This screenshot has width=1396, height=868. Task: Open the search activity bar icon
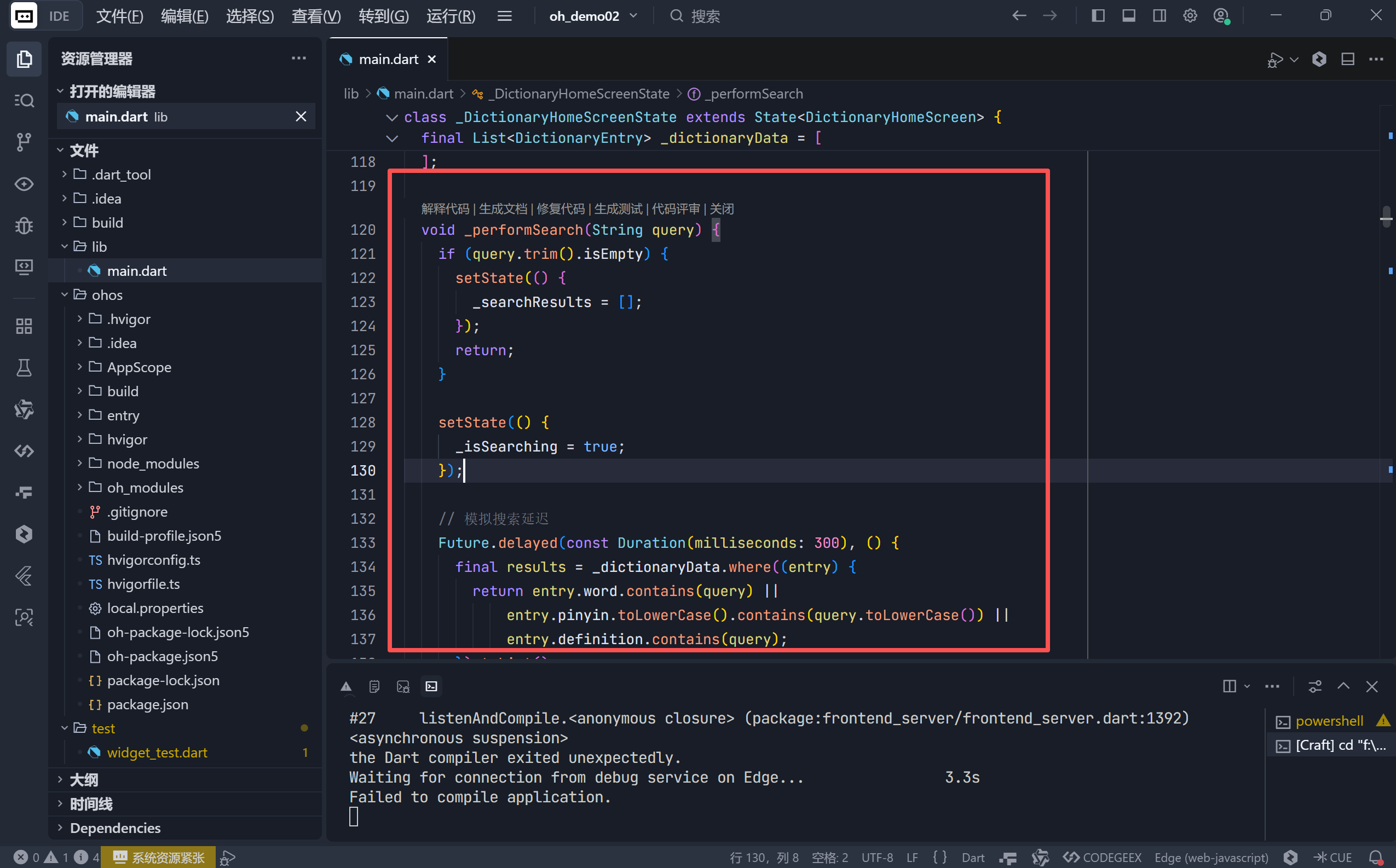[24, 101]
